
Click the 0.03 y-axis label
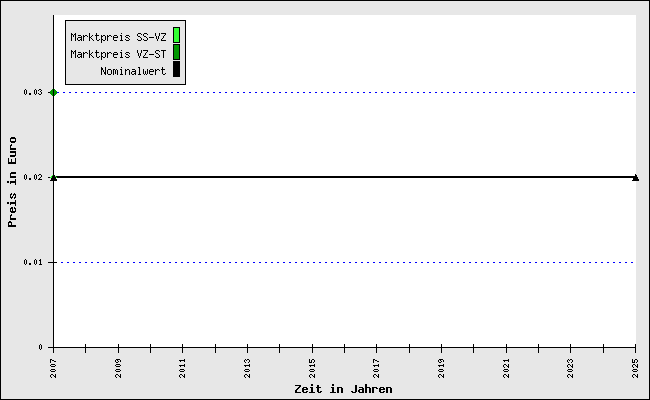33,92
